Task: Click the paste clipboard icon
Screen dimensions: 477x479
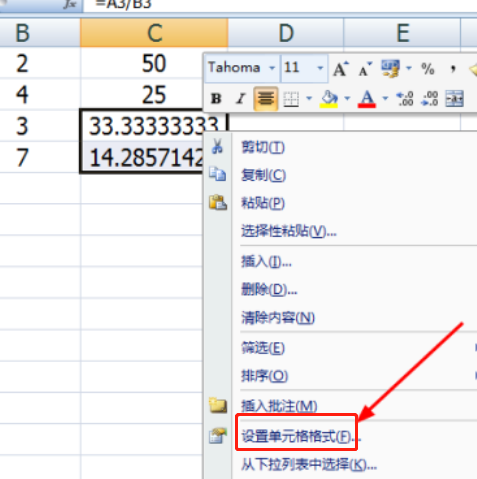Action: 218,202
